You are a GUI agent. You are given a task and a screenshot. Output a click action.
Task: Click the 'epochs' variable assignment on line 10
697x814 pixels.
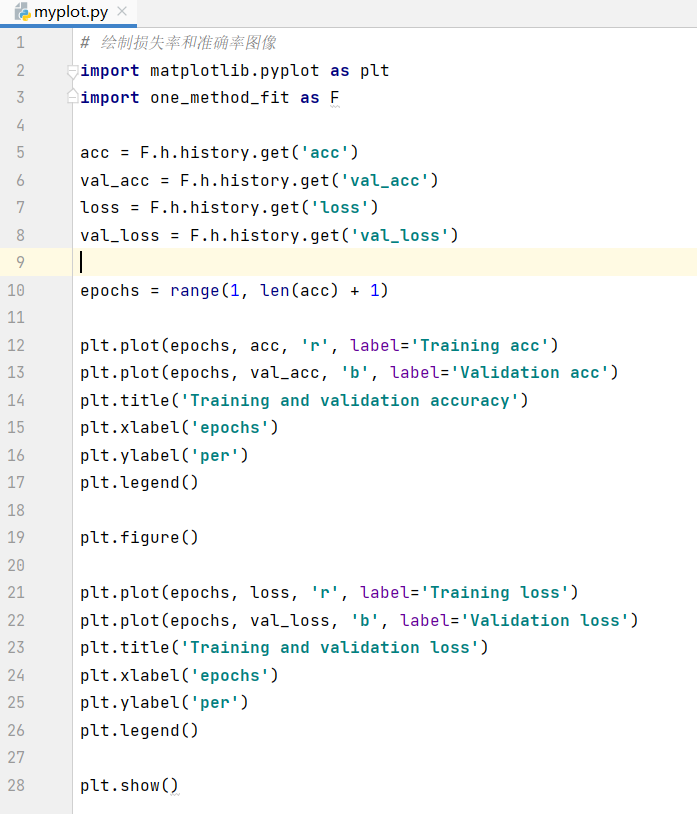pyautogui.click(x=110, y=290)
